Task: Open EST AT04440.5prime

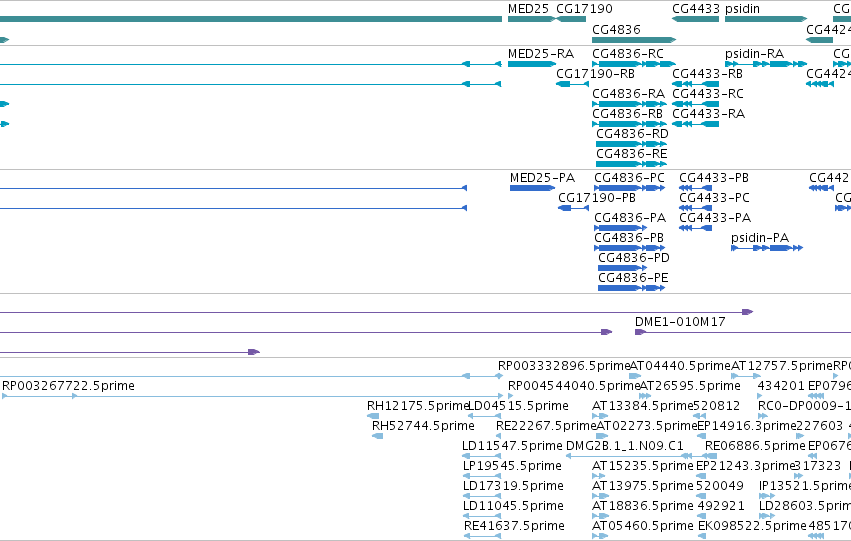Action: point(680,366)
